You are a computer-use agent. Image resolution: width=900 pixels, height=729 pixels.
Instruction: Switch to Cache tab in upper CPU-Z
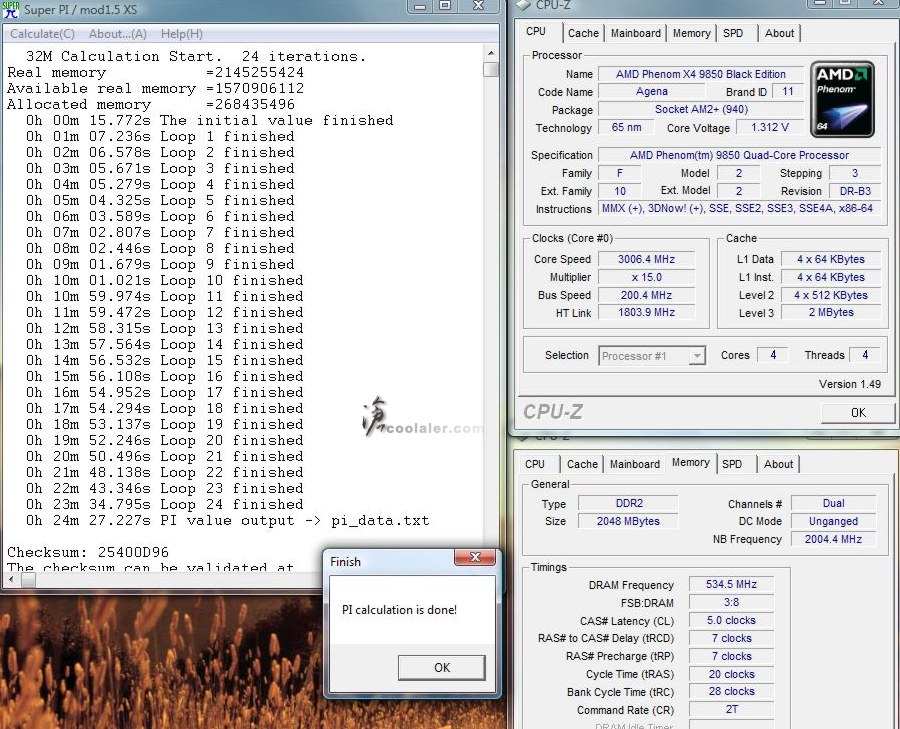pyautogui.click(x=583, y=33)
